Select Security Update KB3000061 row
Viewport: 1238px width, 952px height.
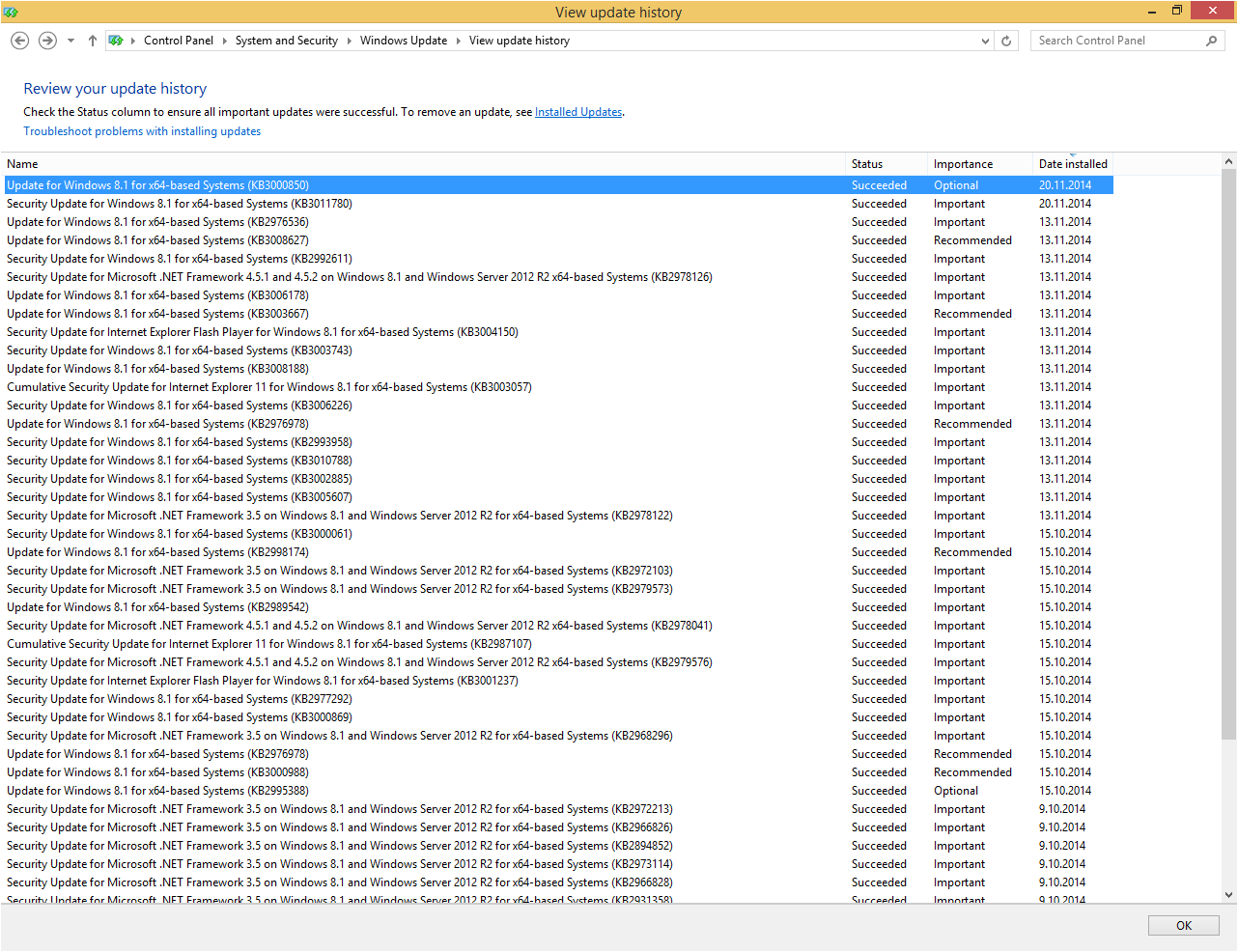click(x=558, y=534)
